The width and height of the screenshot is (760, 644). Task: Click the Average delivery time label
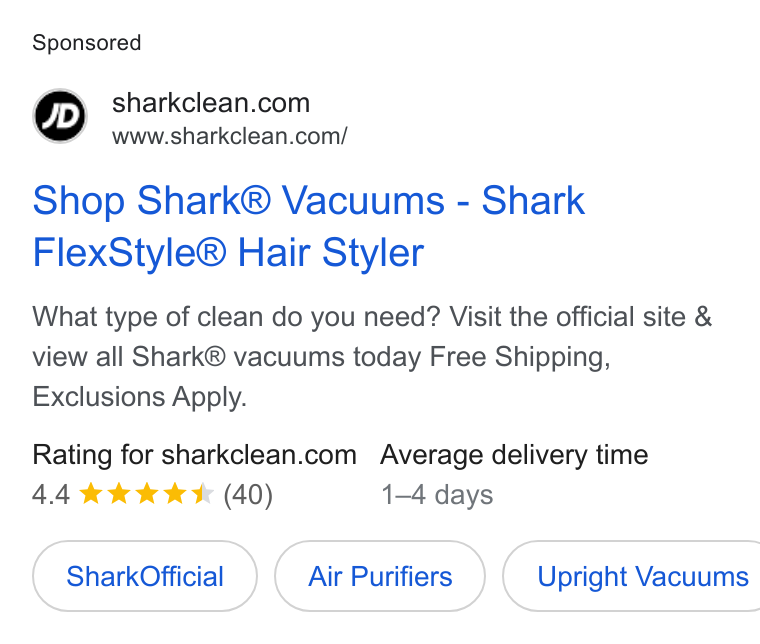[514, 455]
